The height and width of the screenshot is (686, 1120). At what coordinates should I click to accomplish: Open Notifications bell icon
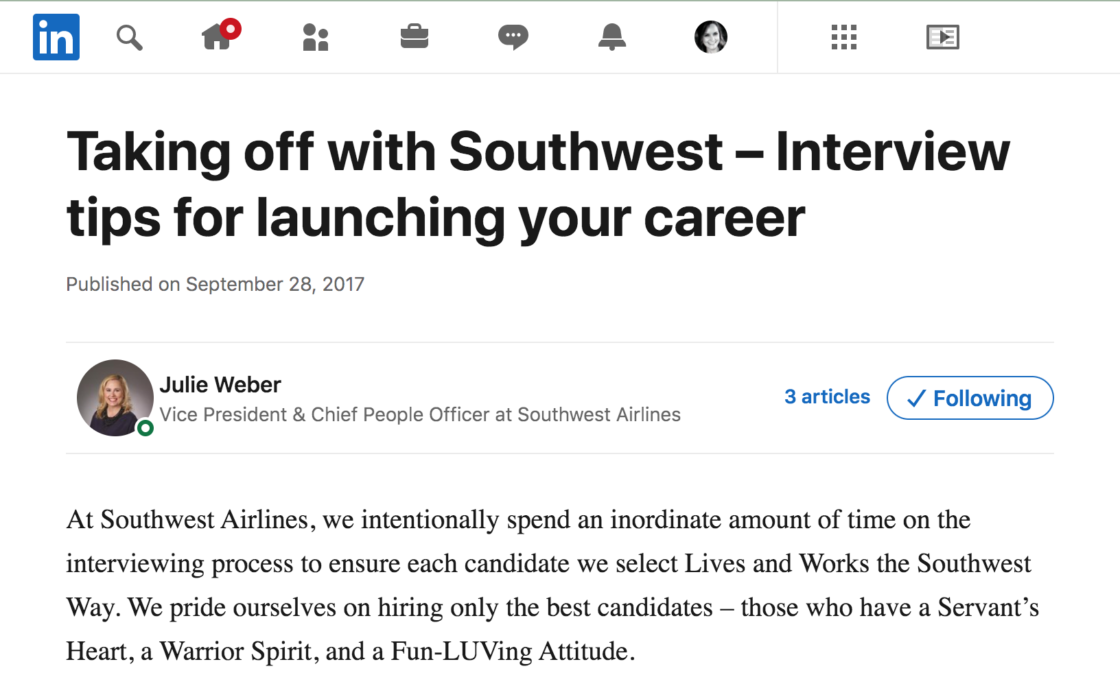pos(612,37)
